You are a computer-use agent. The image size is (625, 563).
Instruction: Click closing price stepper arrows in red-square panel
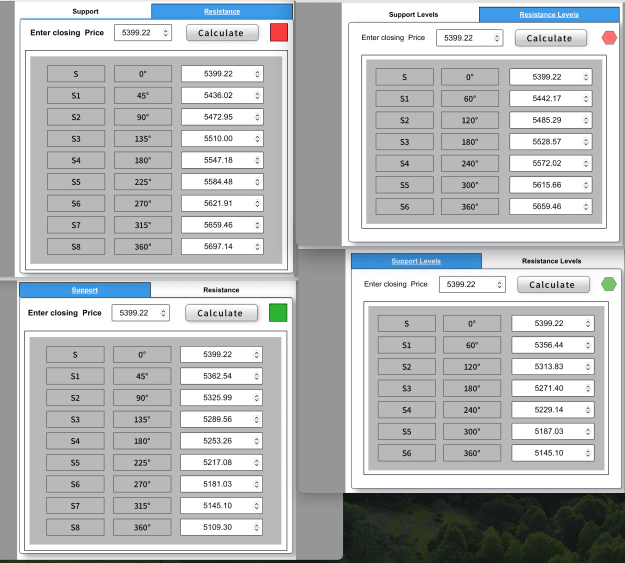point(165,33)
